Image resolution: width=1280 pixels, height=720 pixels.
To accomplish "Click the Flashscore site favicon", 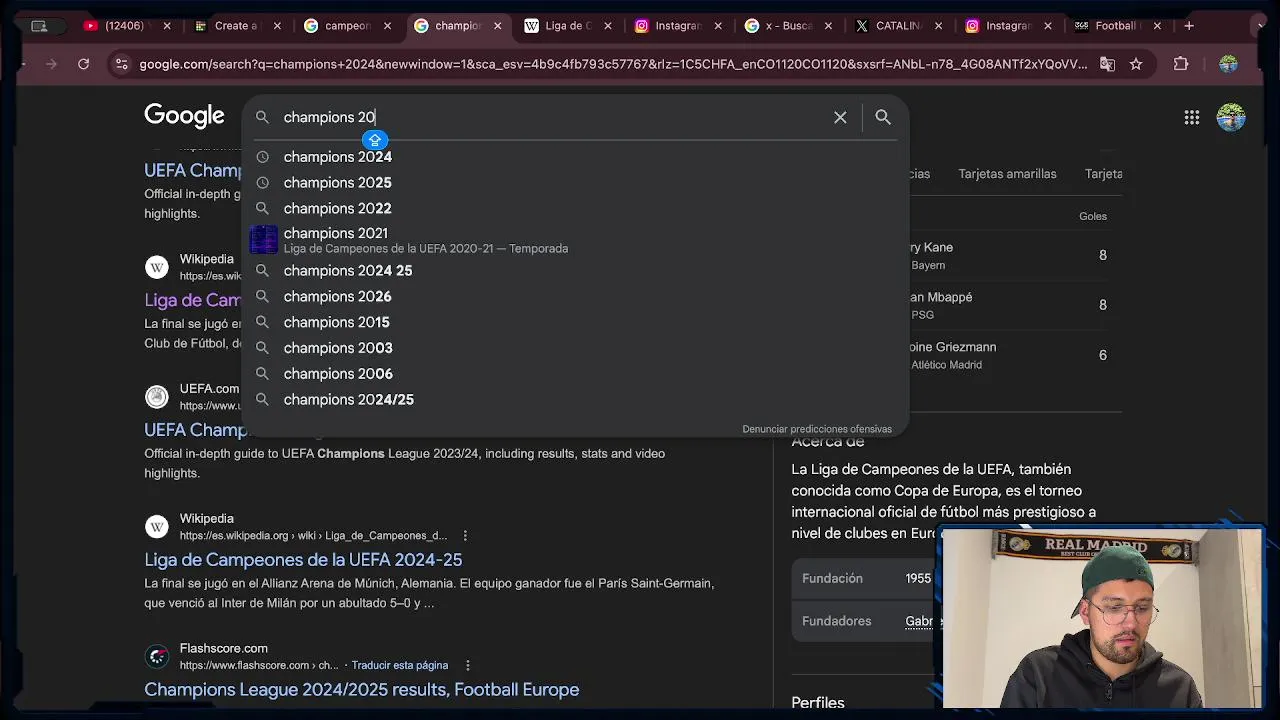I will pyautogui.click(x=157, y=656).
